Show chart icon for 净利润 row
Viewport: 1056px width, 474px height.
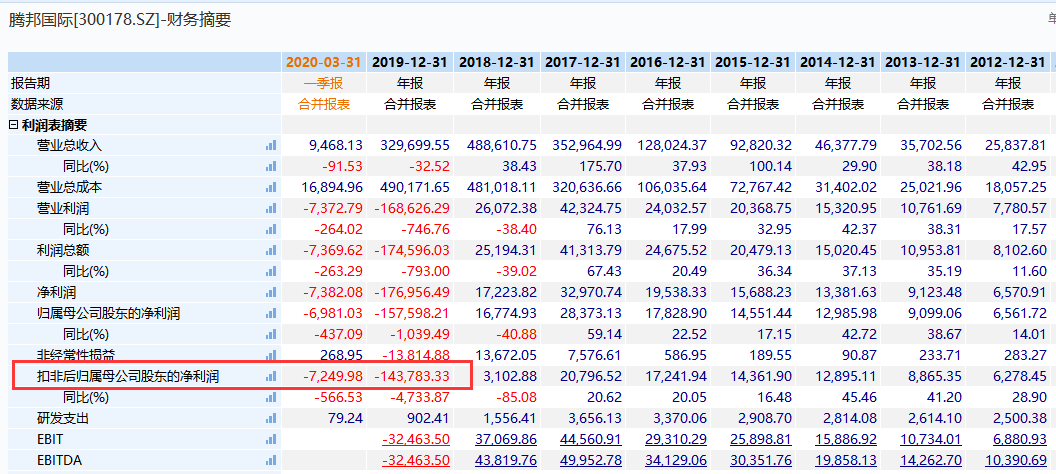coord(270,292)
